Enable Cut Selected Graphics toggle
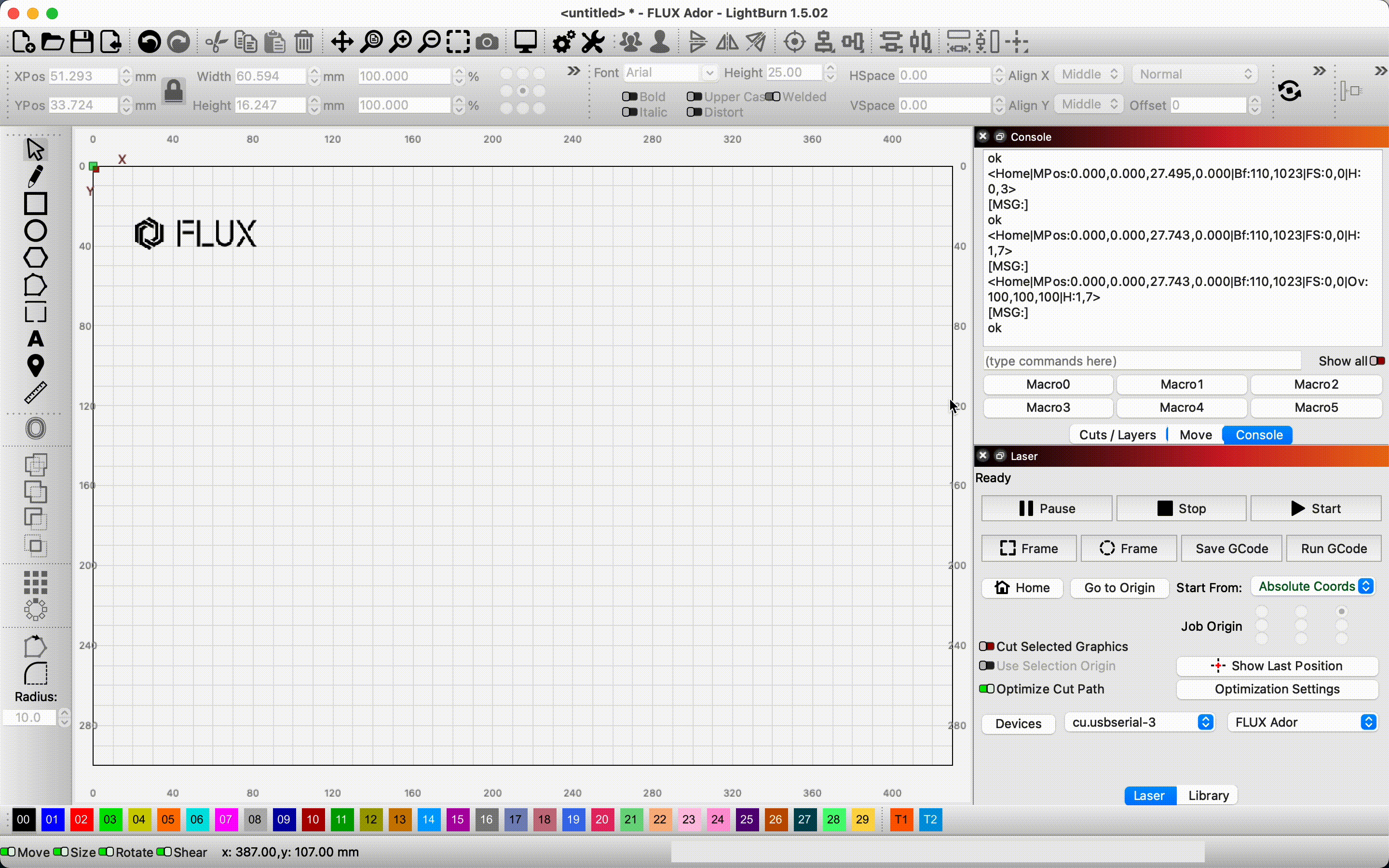 (987, 646)
